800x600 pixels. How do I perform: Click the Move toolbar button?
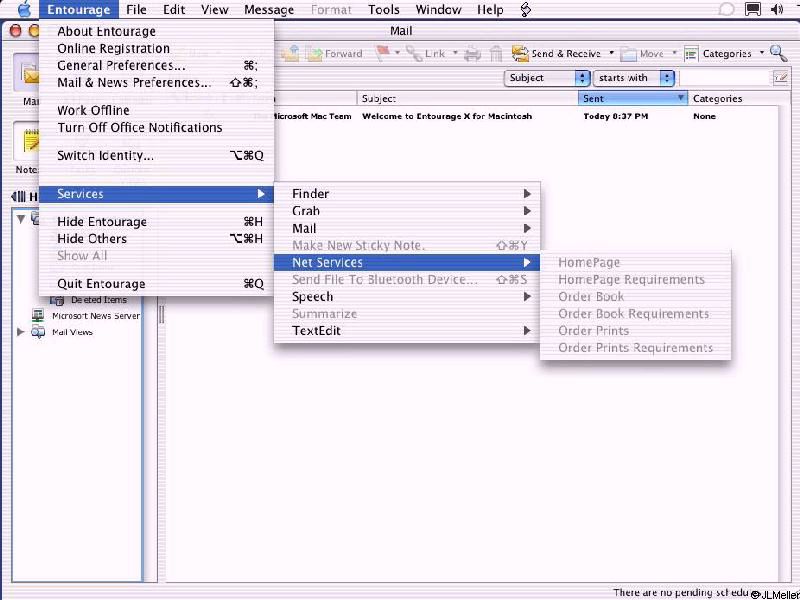click(x=642, y=54)
